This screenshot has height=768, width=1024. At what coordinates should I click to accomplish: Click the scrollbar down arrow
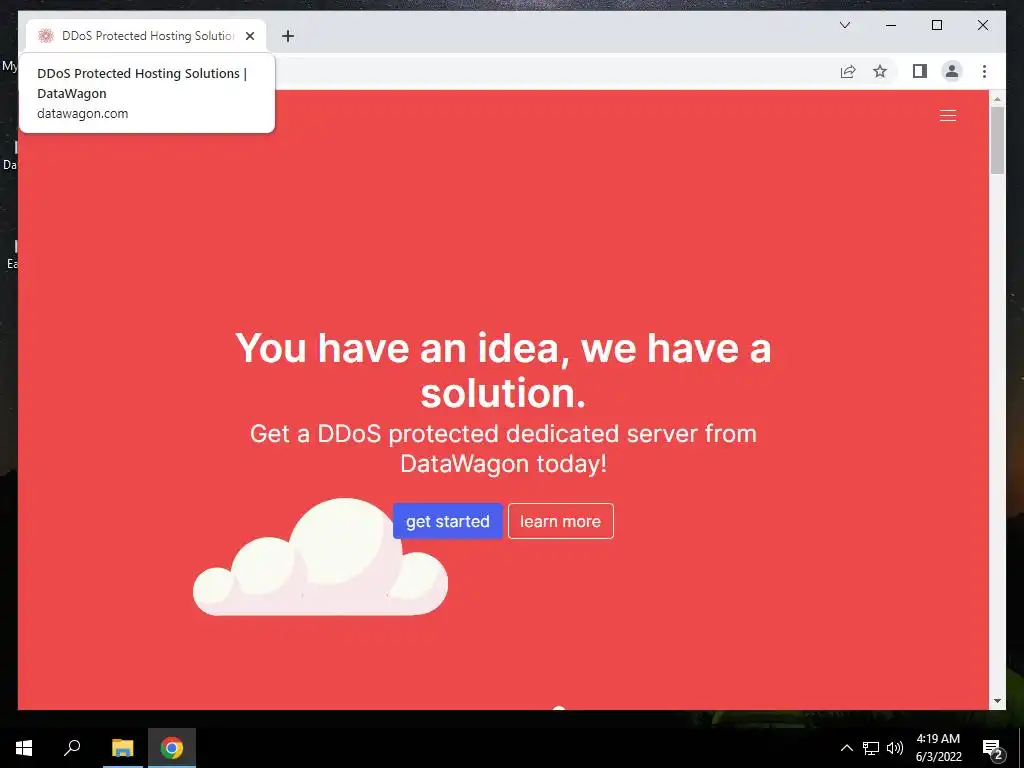click(x=997, y=701)
